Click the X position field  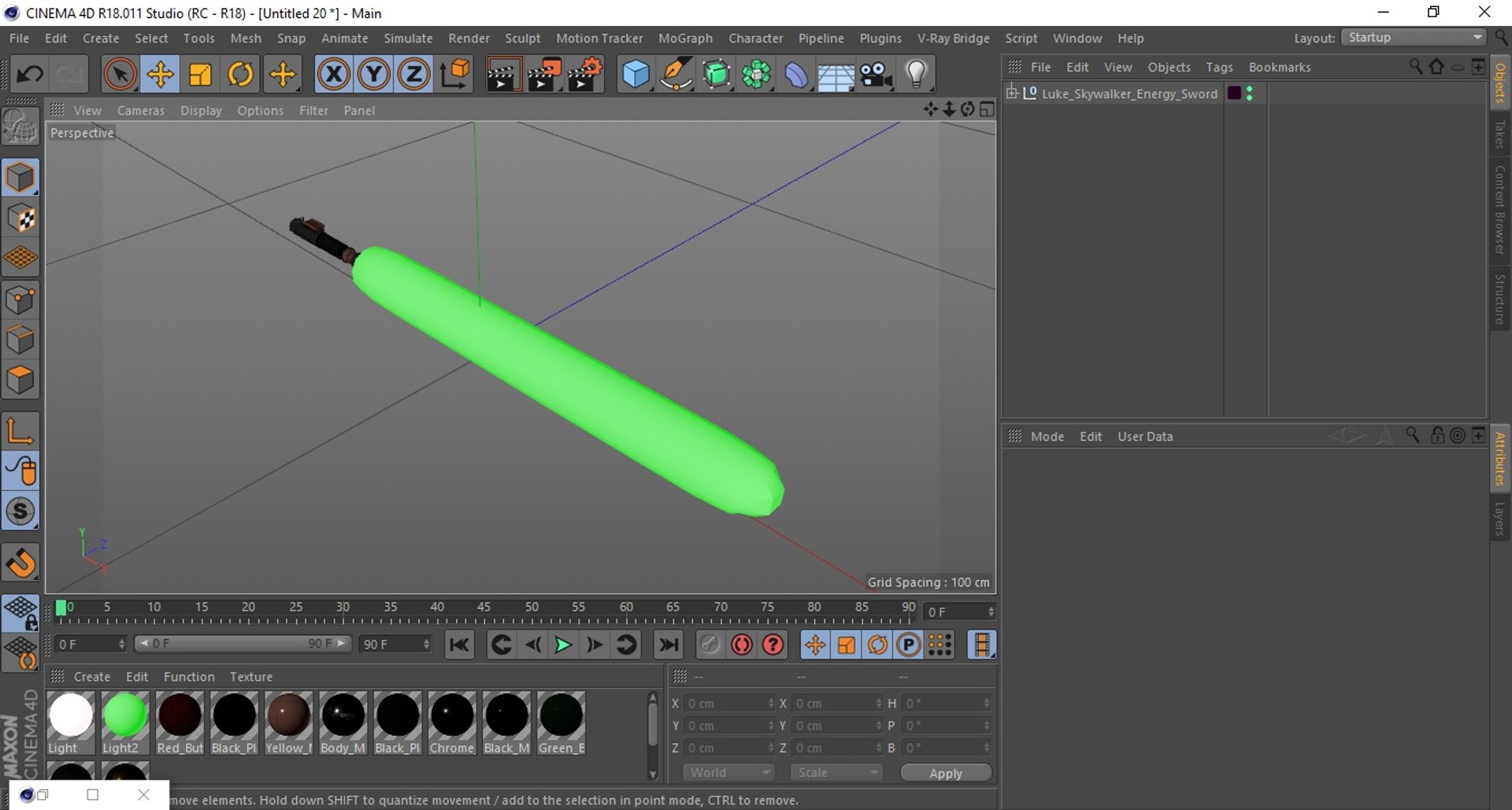tap(728, 704)
